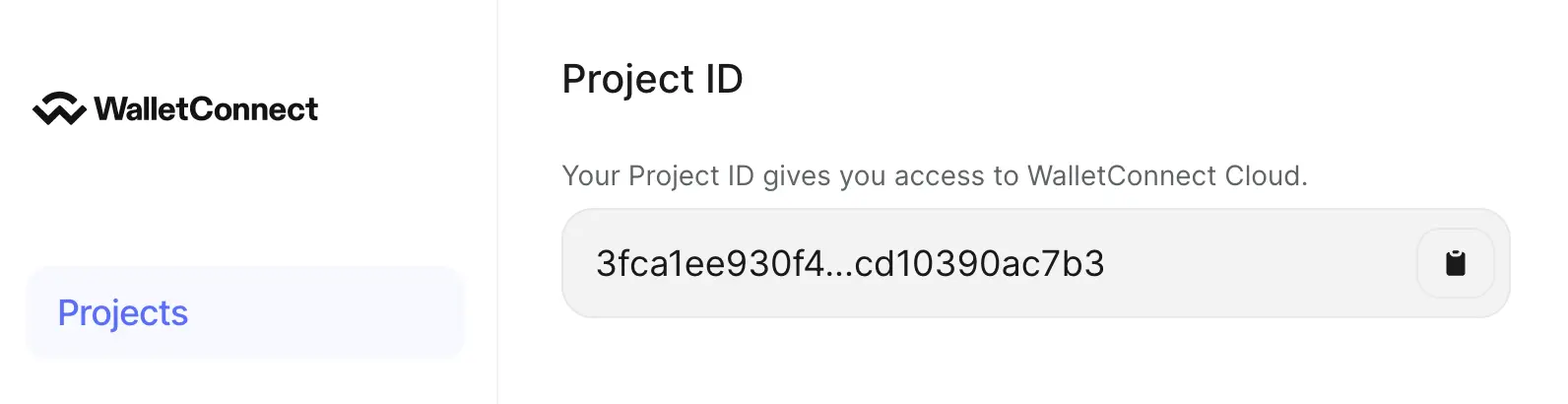Click "Project" in the Project ID heading
1568x404 pixels.
(628, 79)
